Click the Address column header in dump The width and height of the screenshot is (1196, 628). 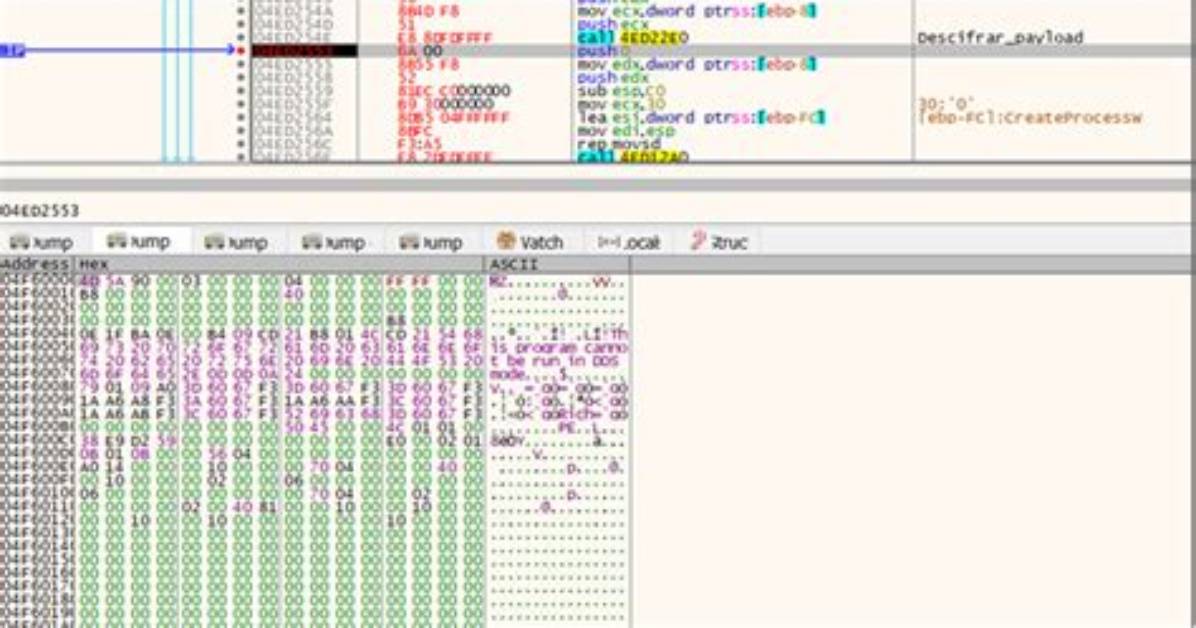[36, 264]
